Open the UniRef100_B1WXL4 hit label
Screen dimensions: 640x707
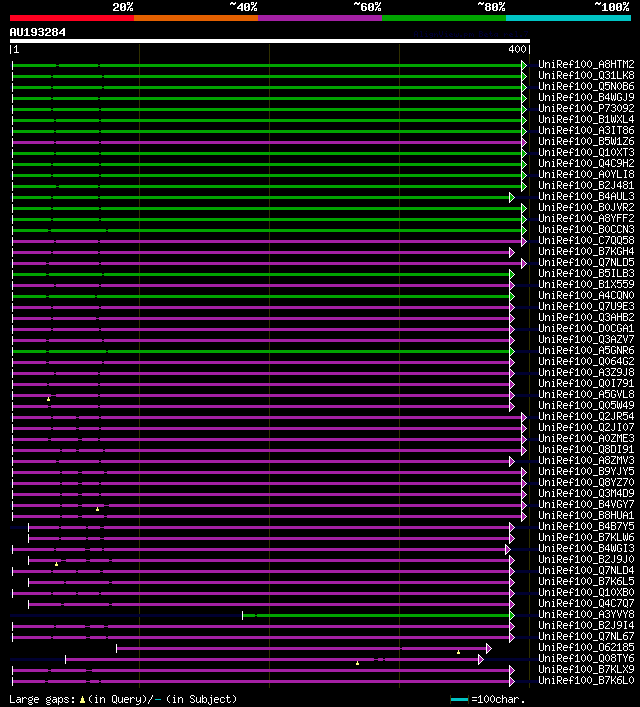pos(586,119)
